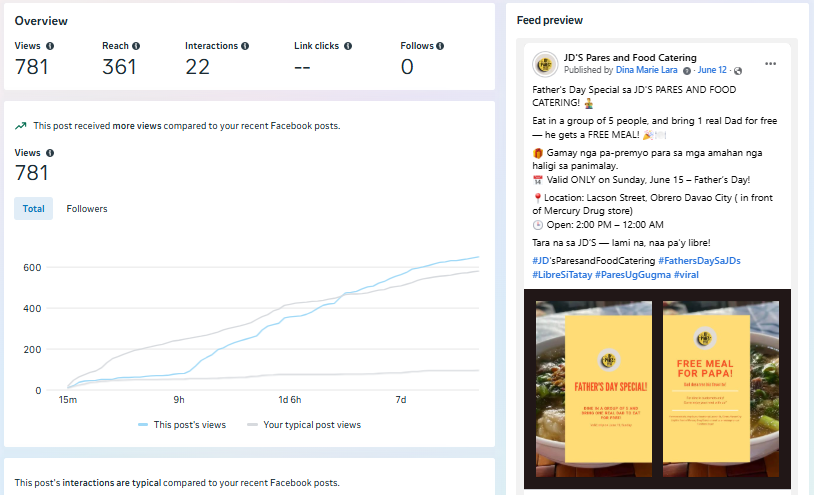Image resolution: width=814 pixels, height=495 pixels.
Task: Click the large 781 value above the chart
Action: [x=32, y=173]
